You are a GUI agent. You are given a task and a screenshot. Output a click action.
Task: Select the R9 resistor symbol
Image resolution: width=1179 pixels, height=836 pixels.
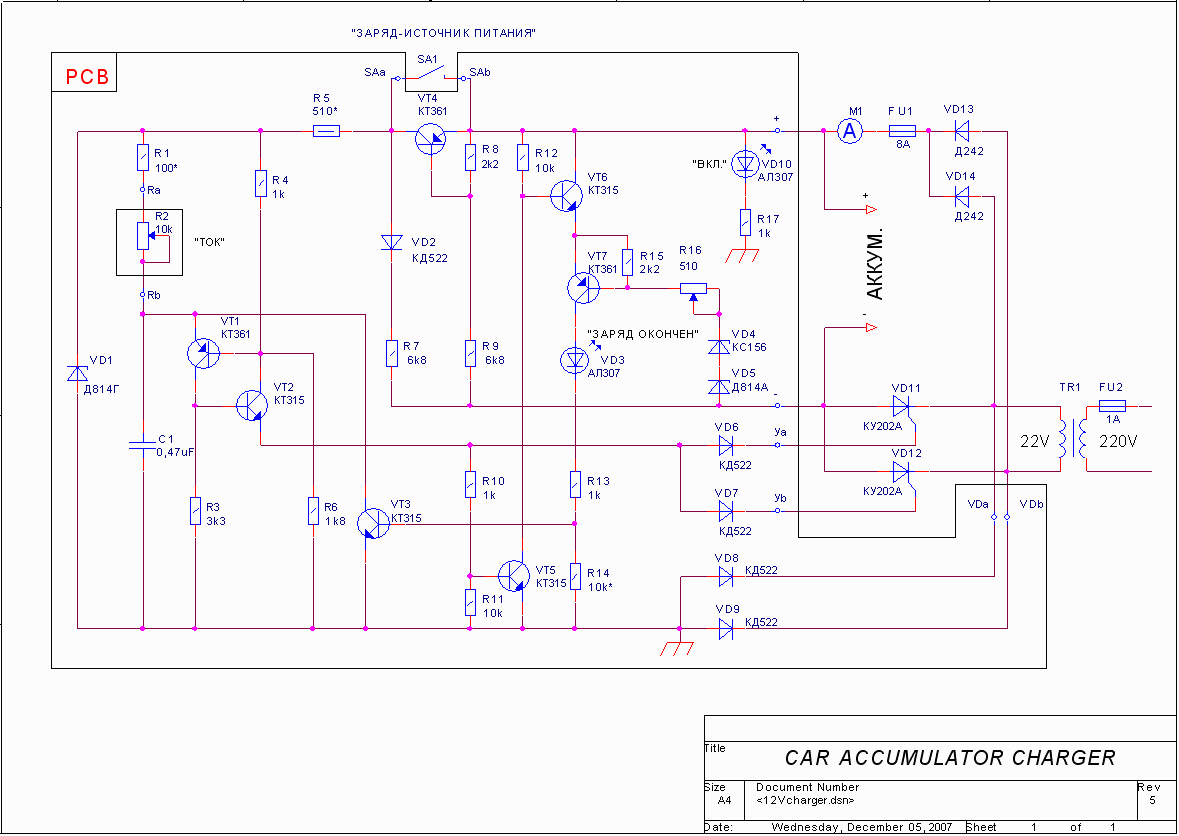tap(470, 353)
